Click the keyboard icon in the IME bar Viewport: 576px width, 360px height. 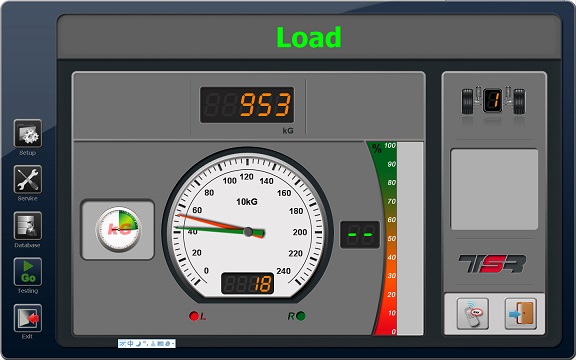point(160,344)
